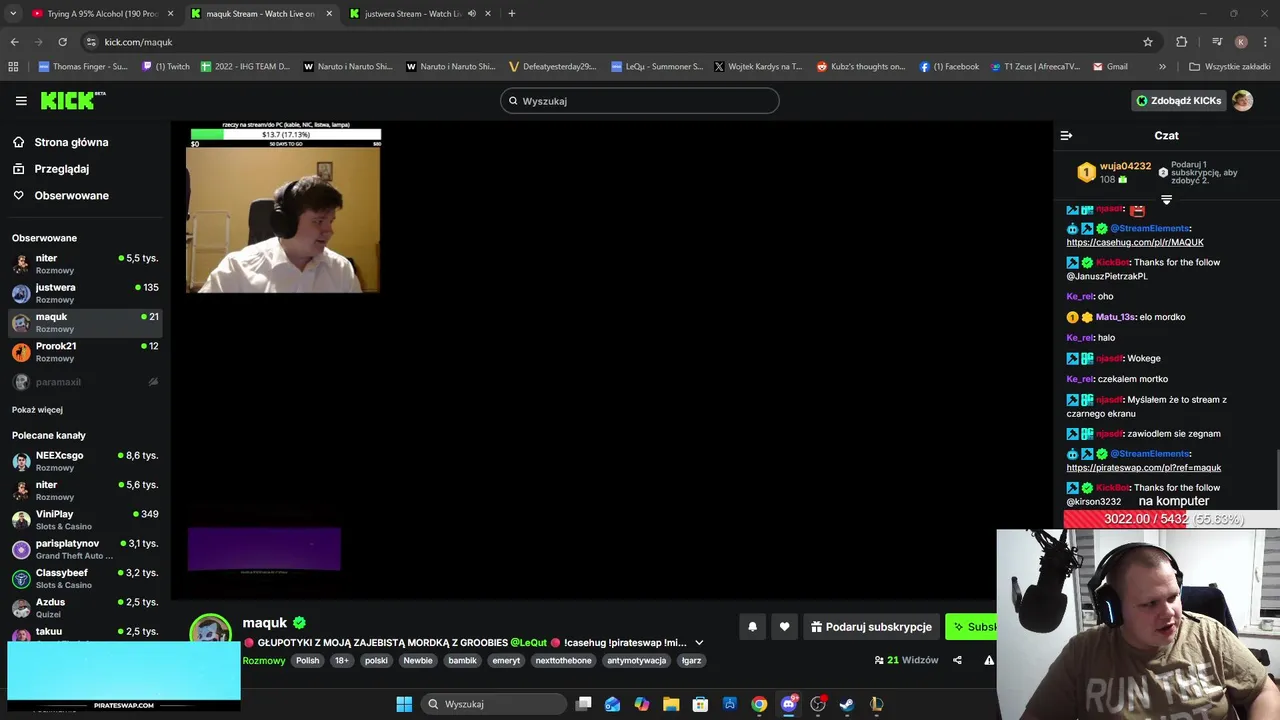Click the KICK logo
Image resolution: width=1280 pixels, height=720 pixels.
pos(72,100)
